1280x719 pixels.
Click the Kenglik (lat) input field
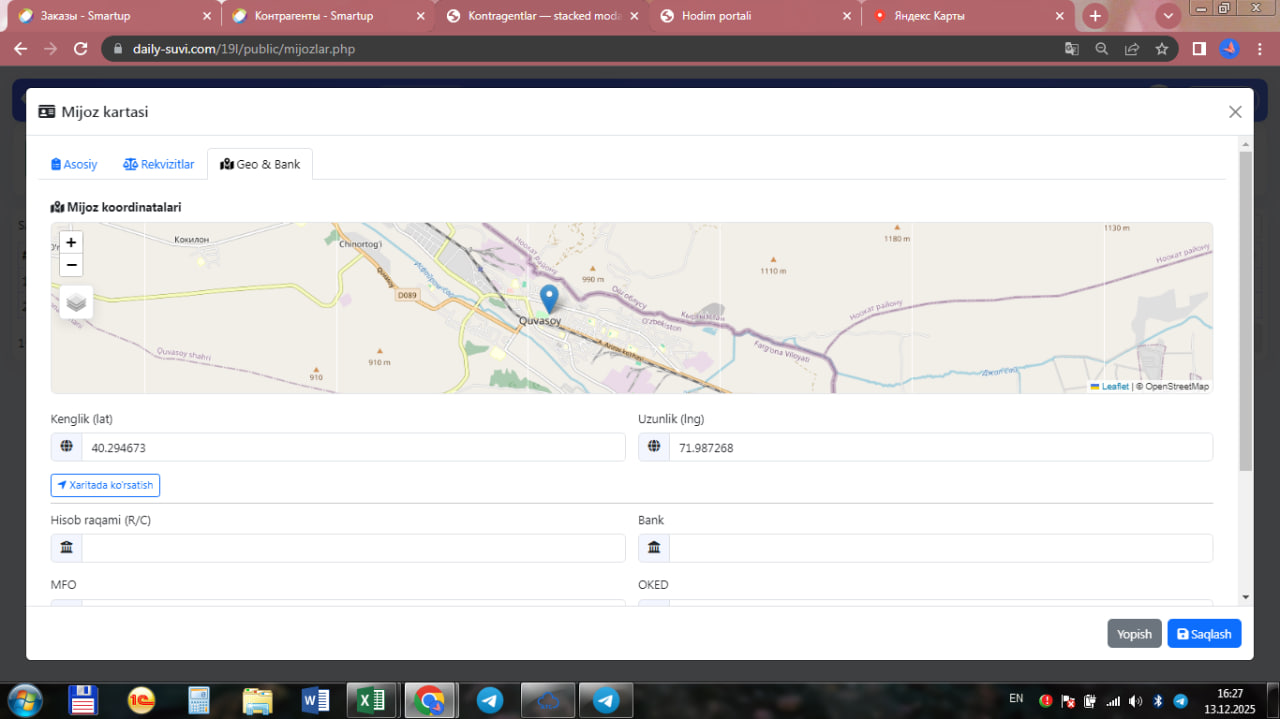click(352, 448)
